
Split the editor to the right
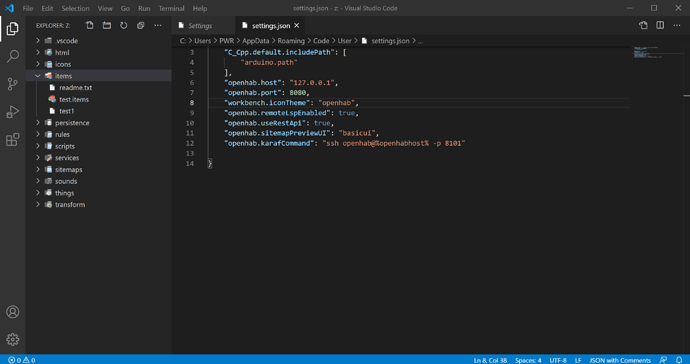(x=660, y=26)
